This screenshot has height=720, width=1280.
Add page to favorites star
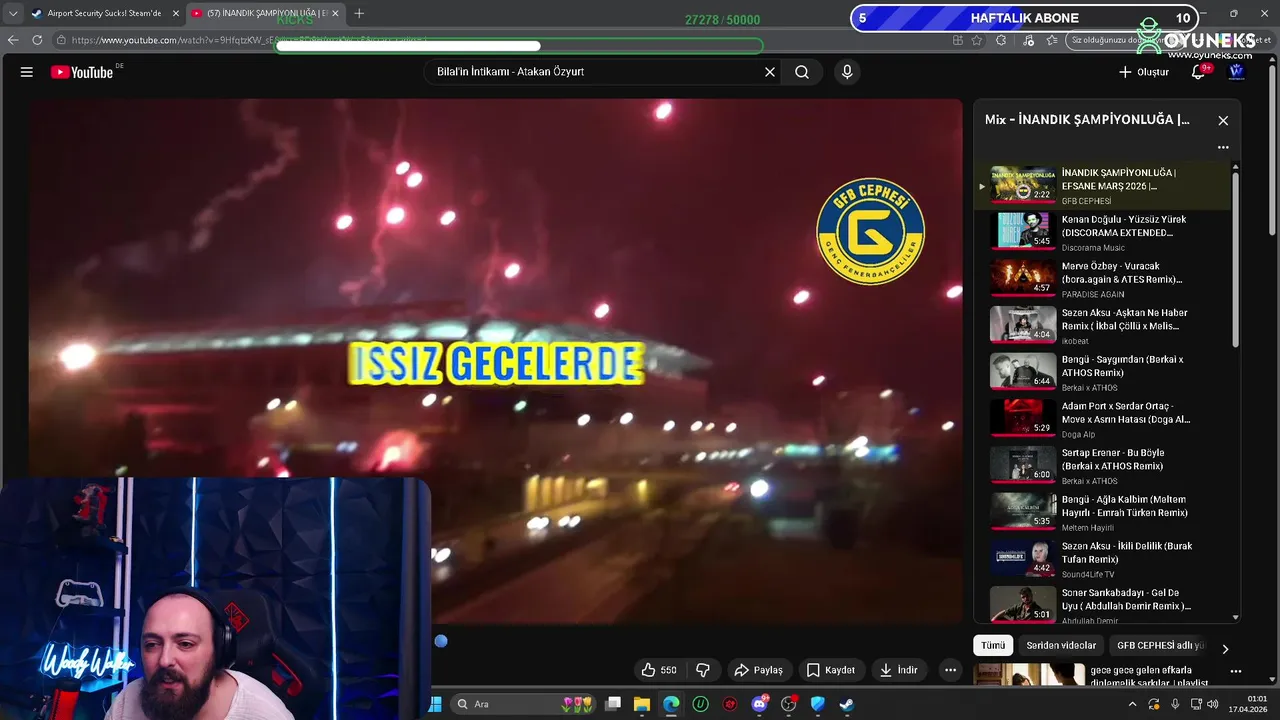click(977, 40)
